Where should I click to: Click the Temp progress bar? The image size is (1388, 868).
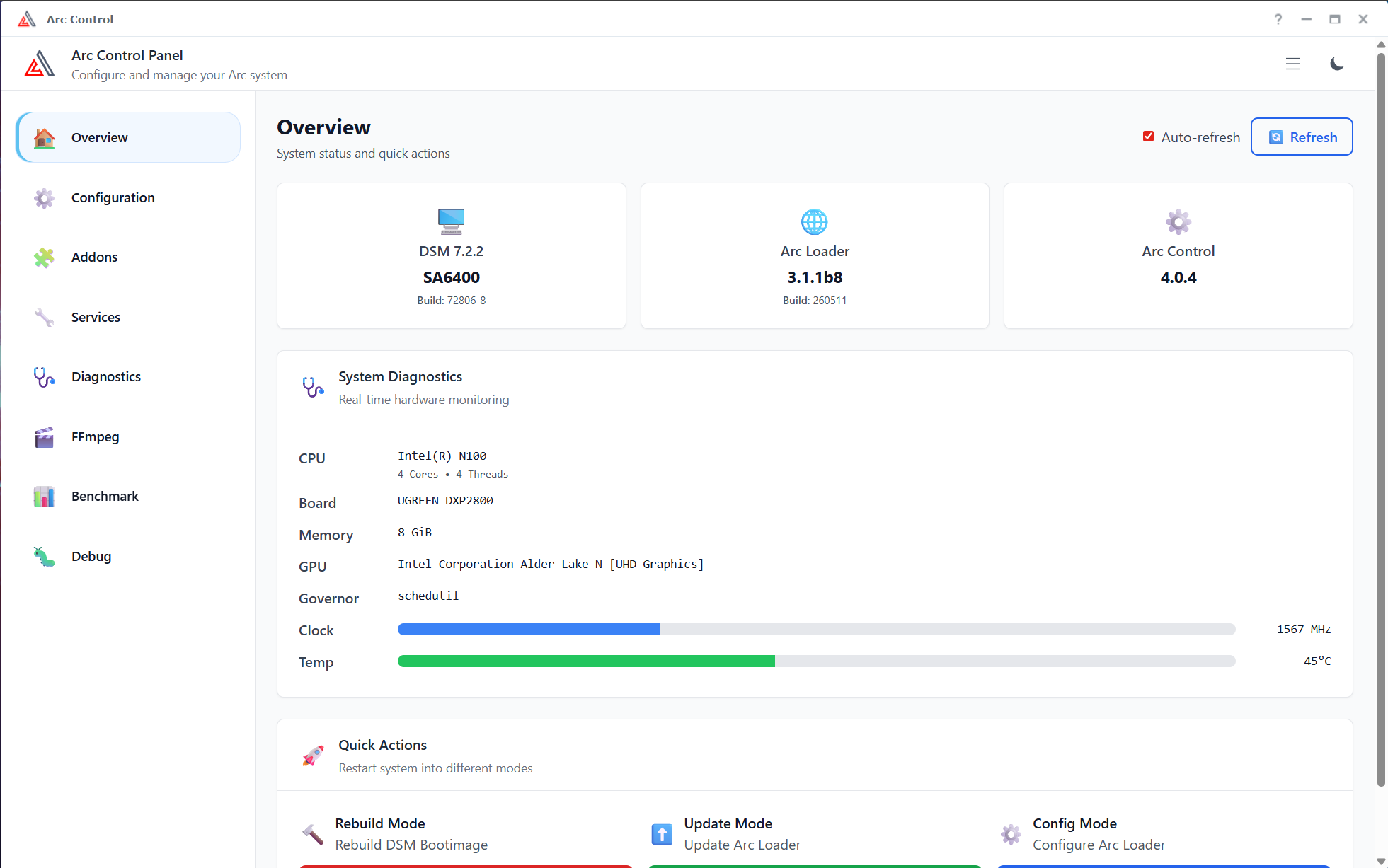816,661
